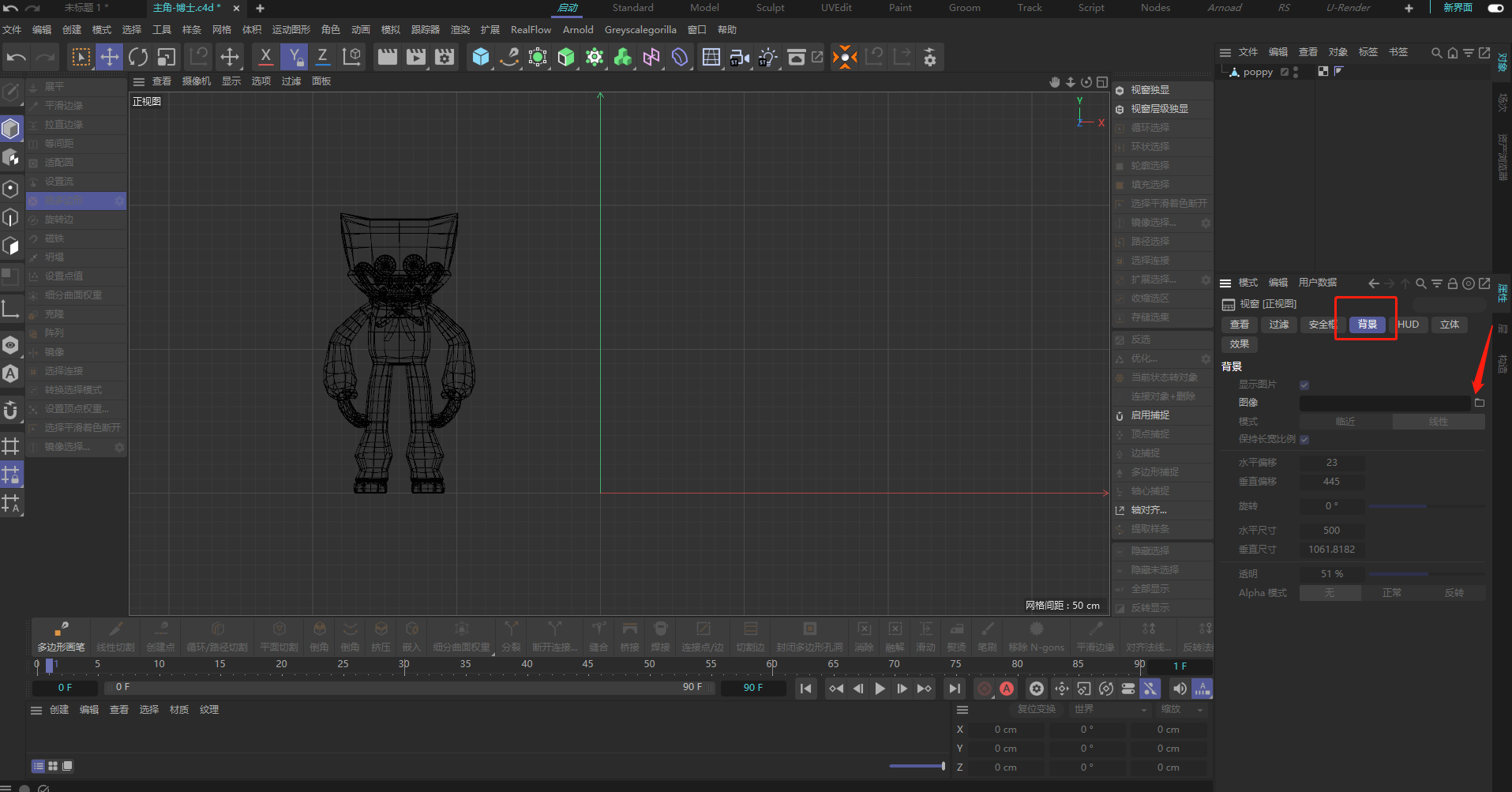
Task: Toggle the 保持长宽比例 checkbox
Action: pyautogui.click(x=1304, y=439)
